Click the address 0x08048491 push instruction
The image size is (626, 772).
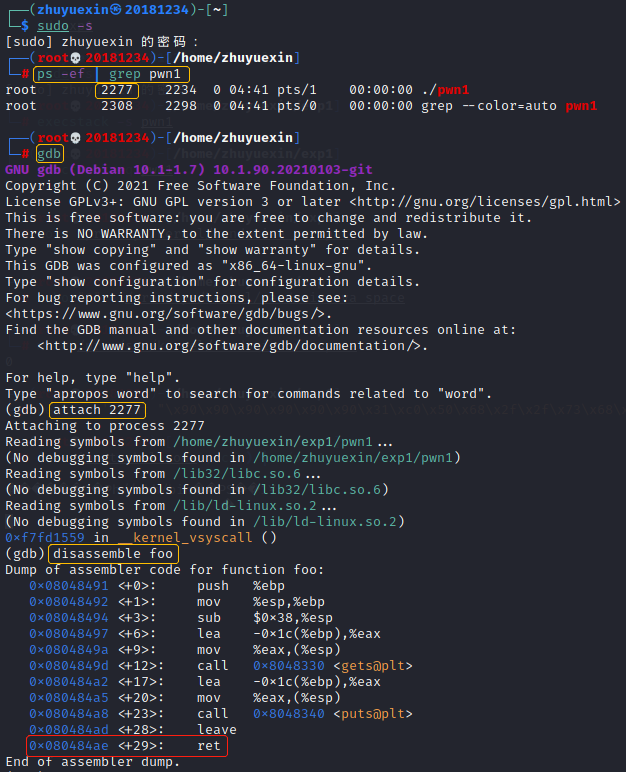click(x=69, y=585)
